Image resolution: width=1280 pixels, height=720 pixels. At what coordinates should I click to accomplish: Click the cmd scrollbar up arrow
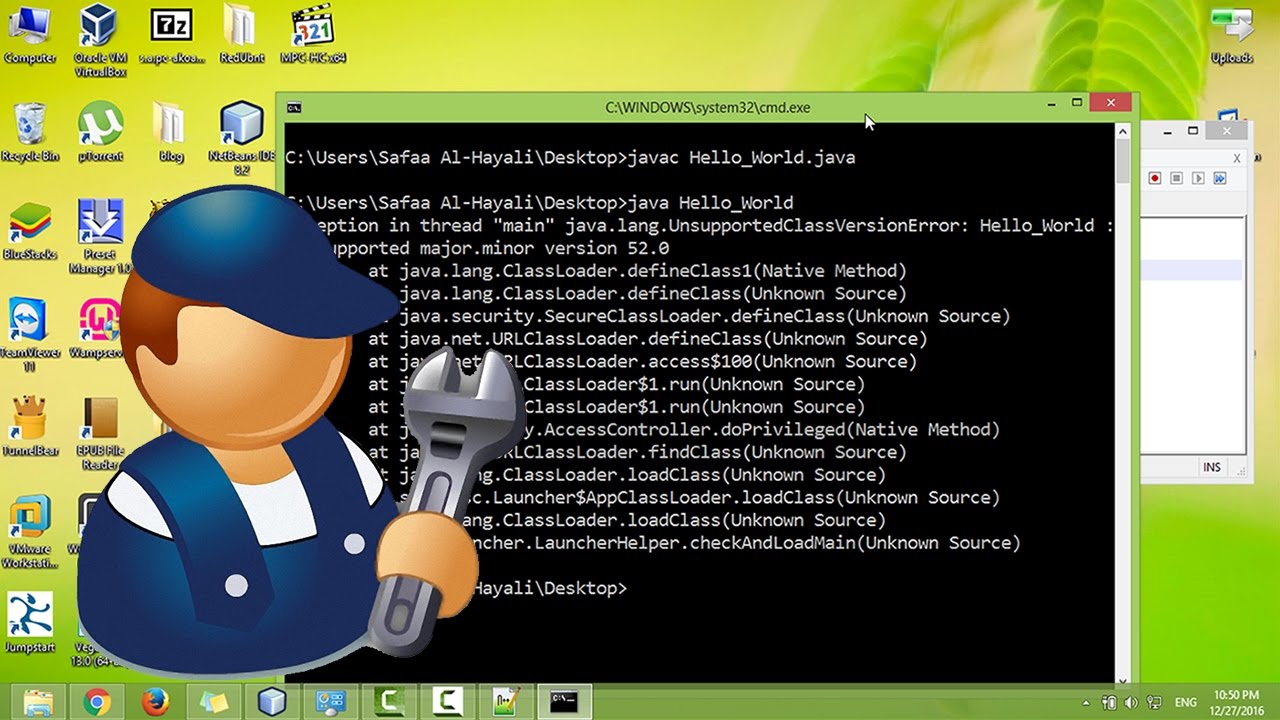1124,131
